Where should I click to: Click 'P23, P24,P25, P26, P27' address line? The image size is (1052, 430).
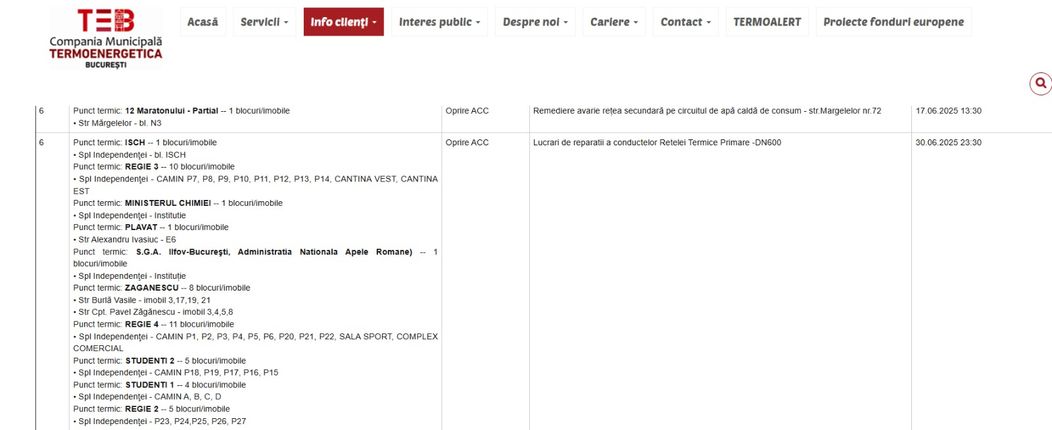point(160,421)
